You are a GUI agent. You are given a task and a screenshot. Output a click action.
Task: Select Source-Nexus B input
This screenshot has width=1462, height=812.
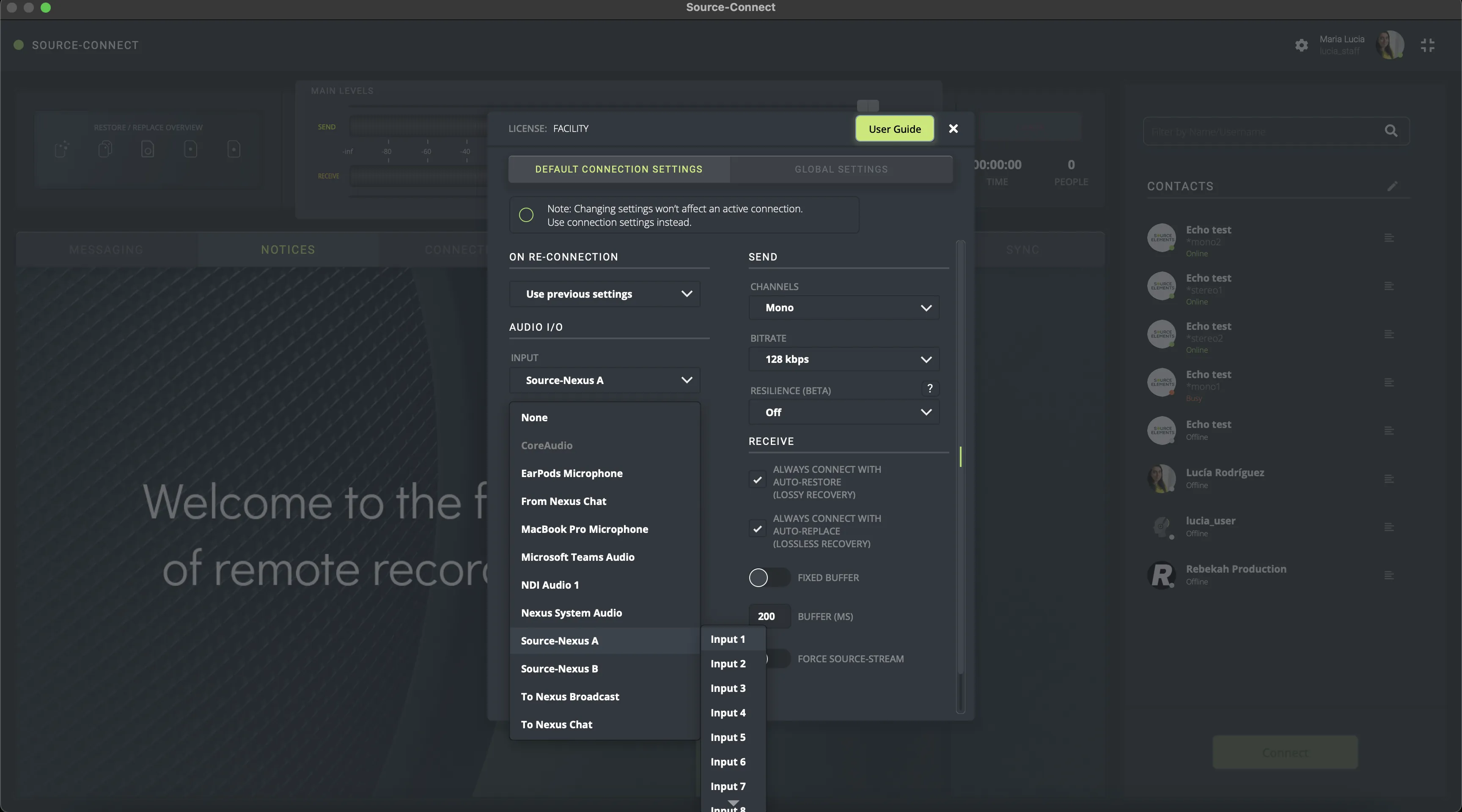605,669
